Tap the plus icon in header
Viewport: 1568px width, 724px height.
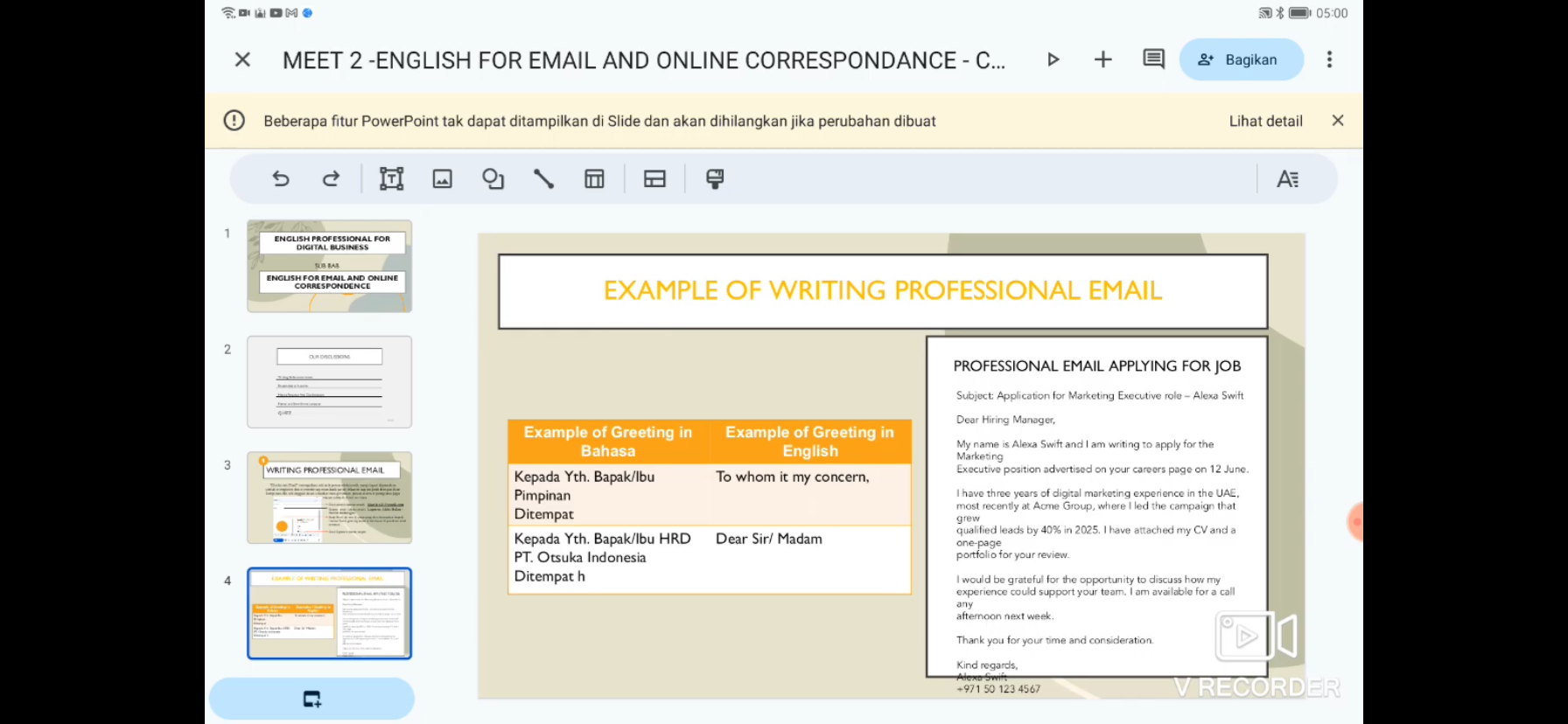coord(1103,59)
